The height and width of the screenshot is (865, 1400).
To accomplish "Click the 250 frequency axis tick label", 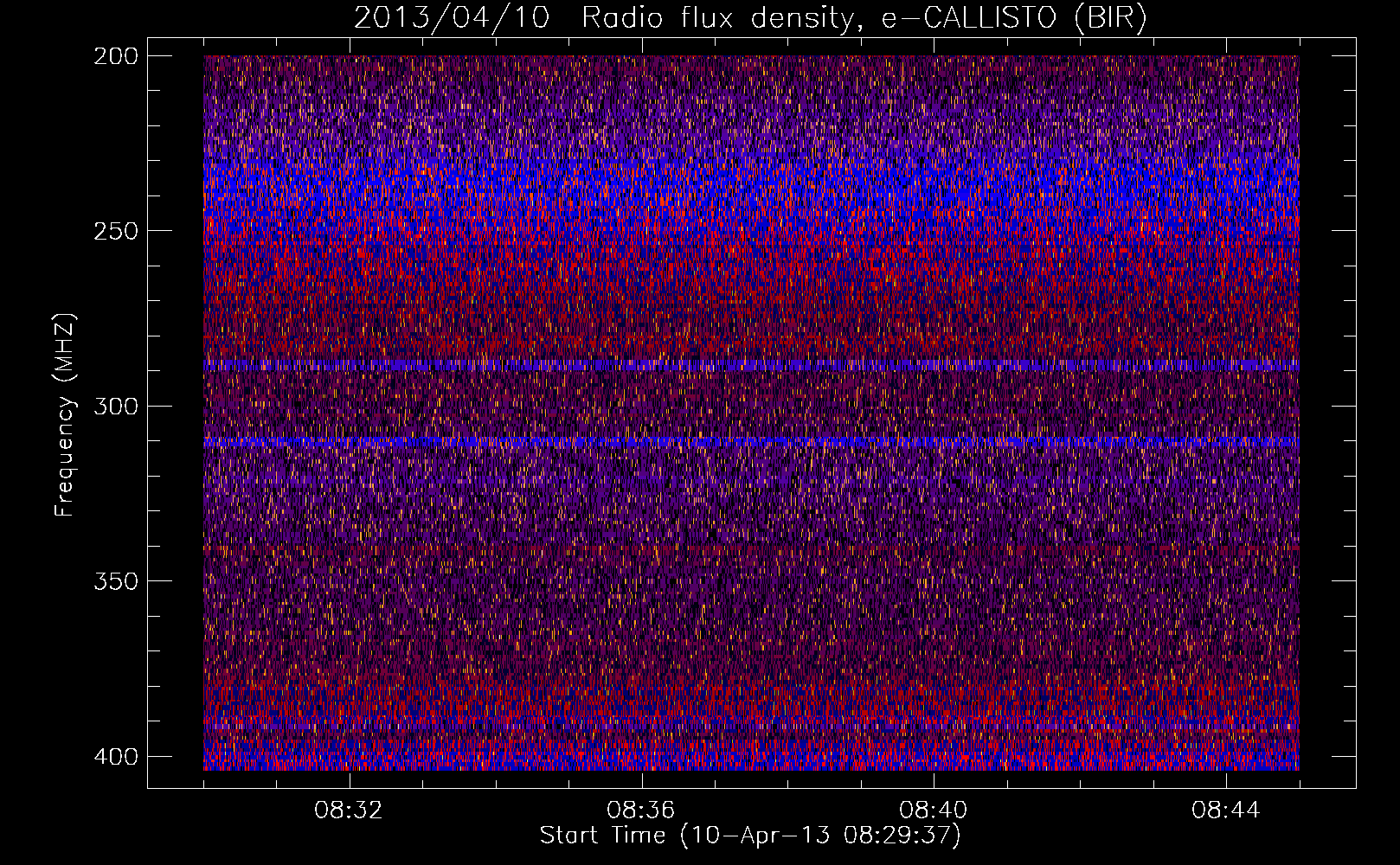I will click(x=115, y=231).
